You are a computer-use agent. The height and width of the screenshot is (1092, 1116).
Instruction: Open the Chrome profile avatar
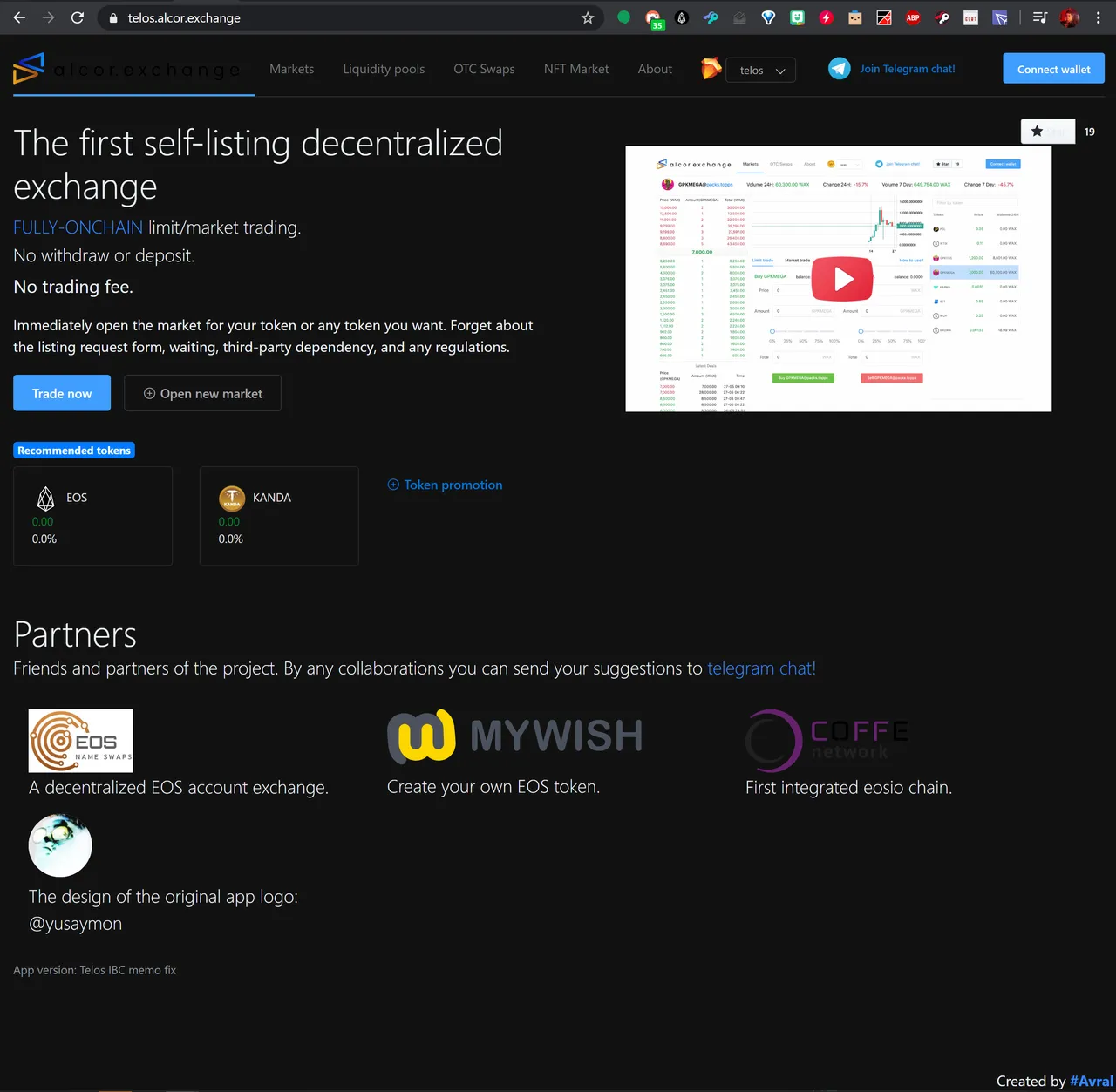pyautogui.click(x=1069, y=17)
